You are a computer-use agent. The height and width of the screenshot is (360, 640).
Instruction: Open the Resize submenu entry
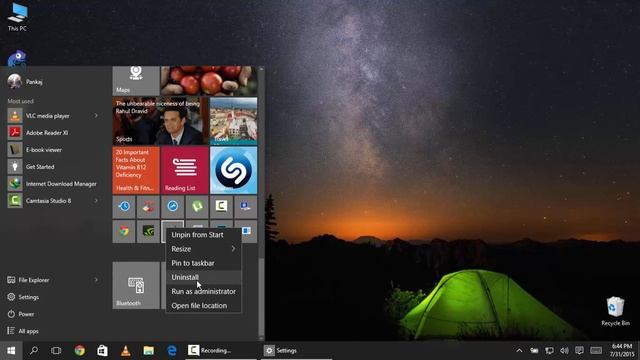click(203, 249)
